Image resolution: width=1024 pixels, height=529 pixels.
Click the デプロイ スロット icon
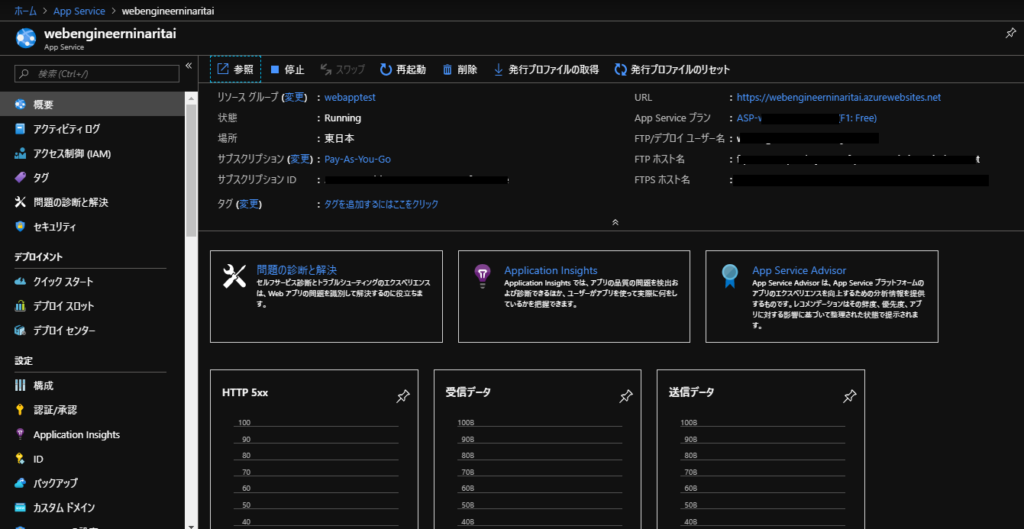20,306
